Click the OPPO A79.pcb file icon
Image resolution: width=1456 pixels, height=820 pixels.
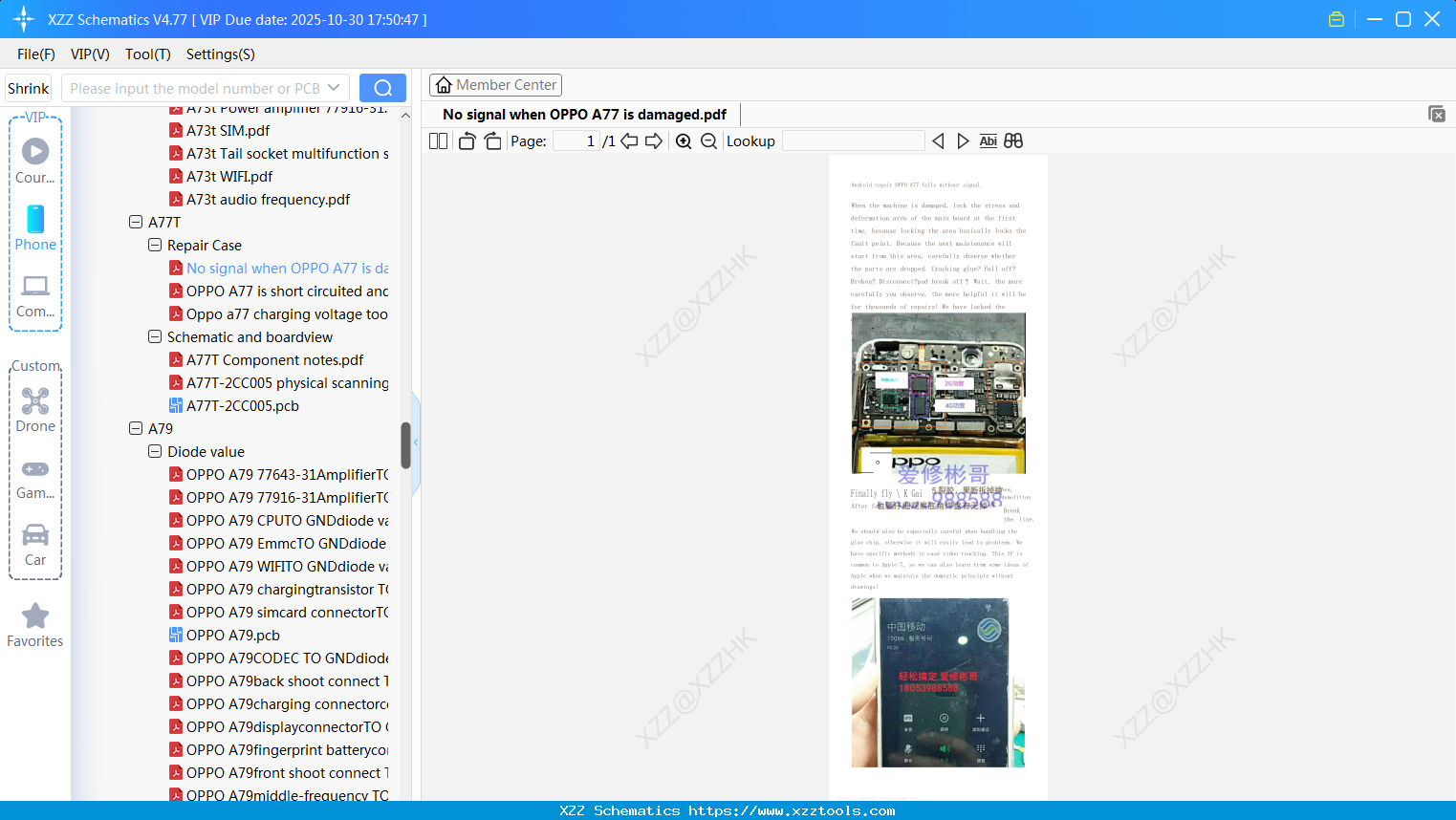click(x=176, y=635)
